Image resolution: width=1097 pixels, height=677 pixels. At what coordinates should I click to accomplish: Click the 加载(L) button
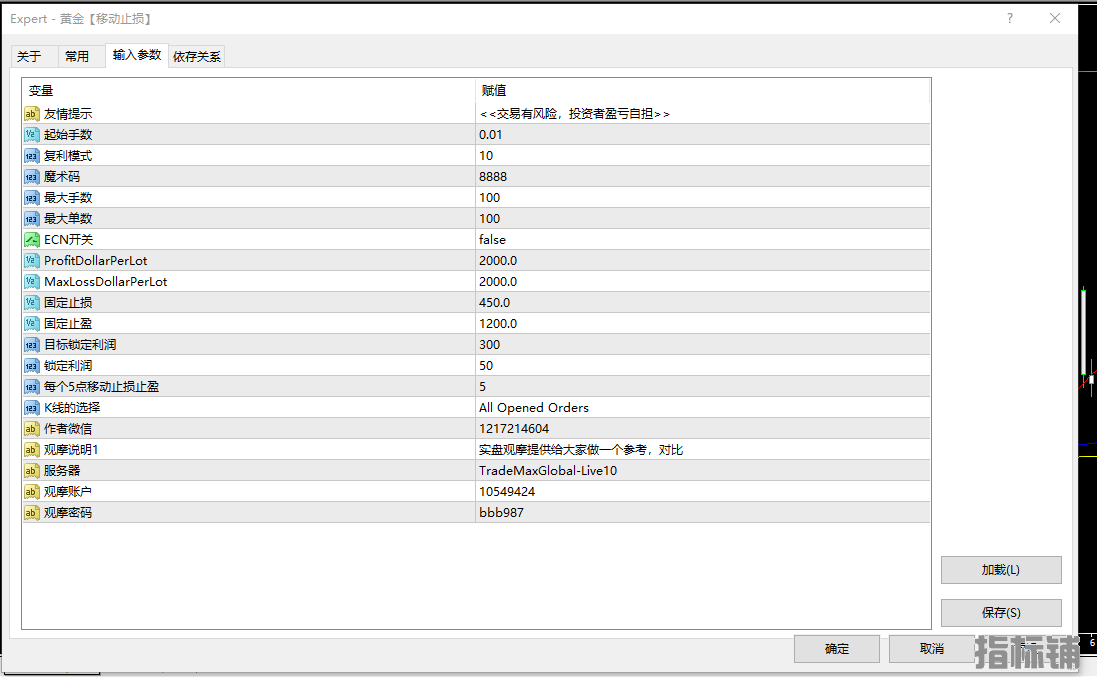coord(1001,570)
